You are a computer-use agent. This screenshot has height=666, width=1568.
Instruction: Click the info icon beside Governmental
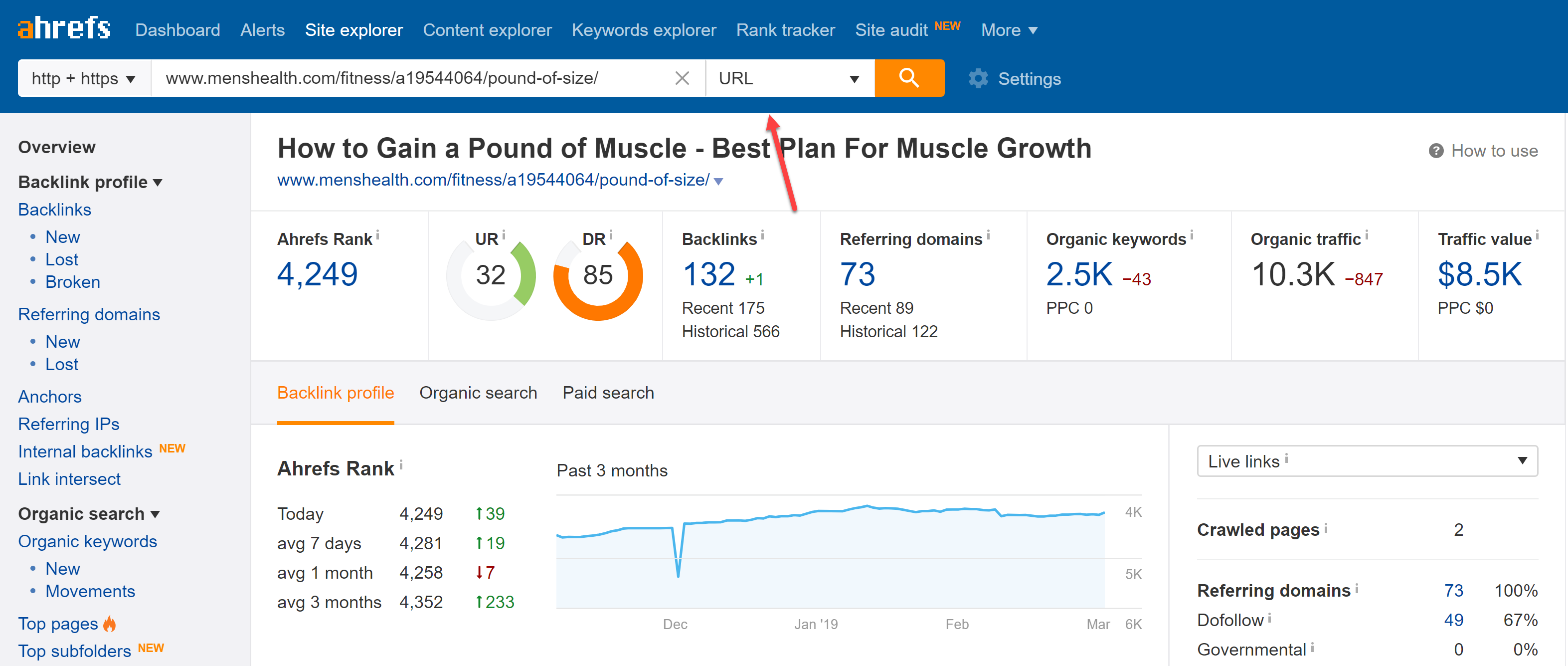pyautogui.click(x=1312, y=647)
